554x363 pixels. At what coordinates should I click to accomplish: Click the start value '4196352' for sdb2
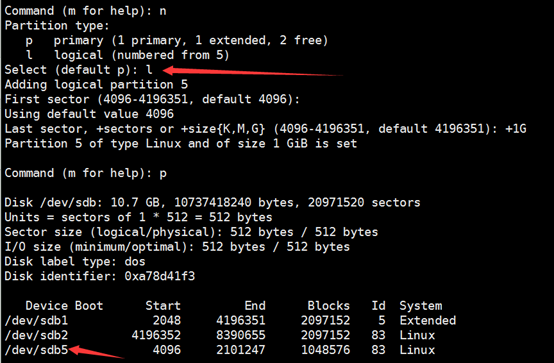156,335
